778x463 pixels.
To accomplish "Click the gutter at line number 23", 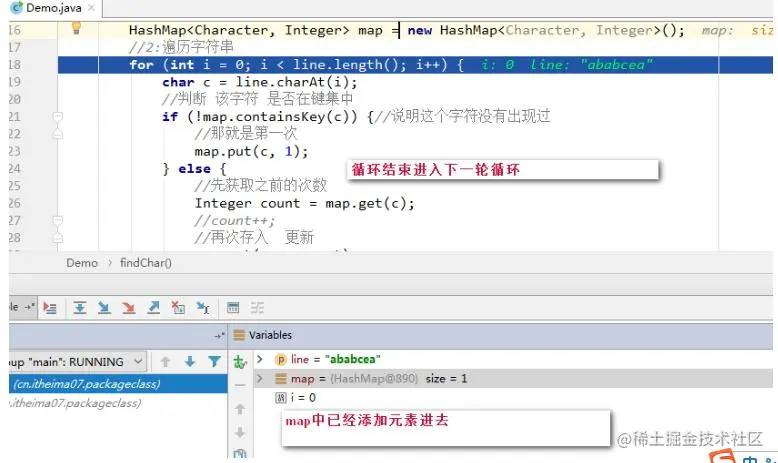I will [x=15, y=151].
